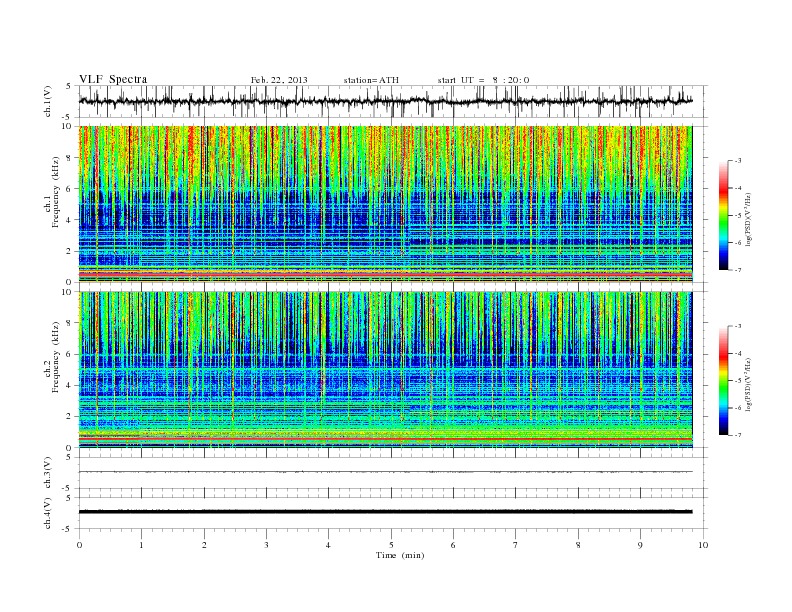Click time axis tick label '7'
792x612 pixels.
point(516,545)
